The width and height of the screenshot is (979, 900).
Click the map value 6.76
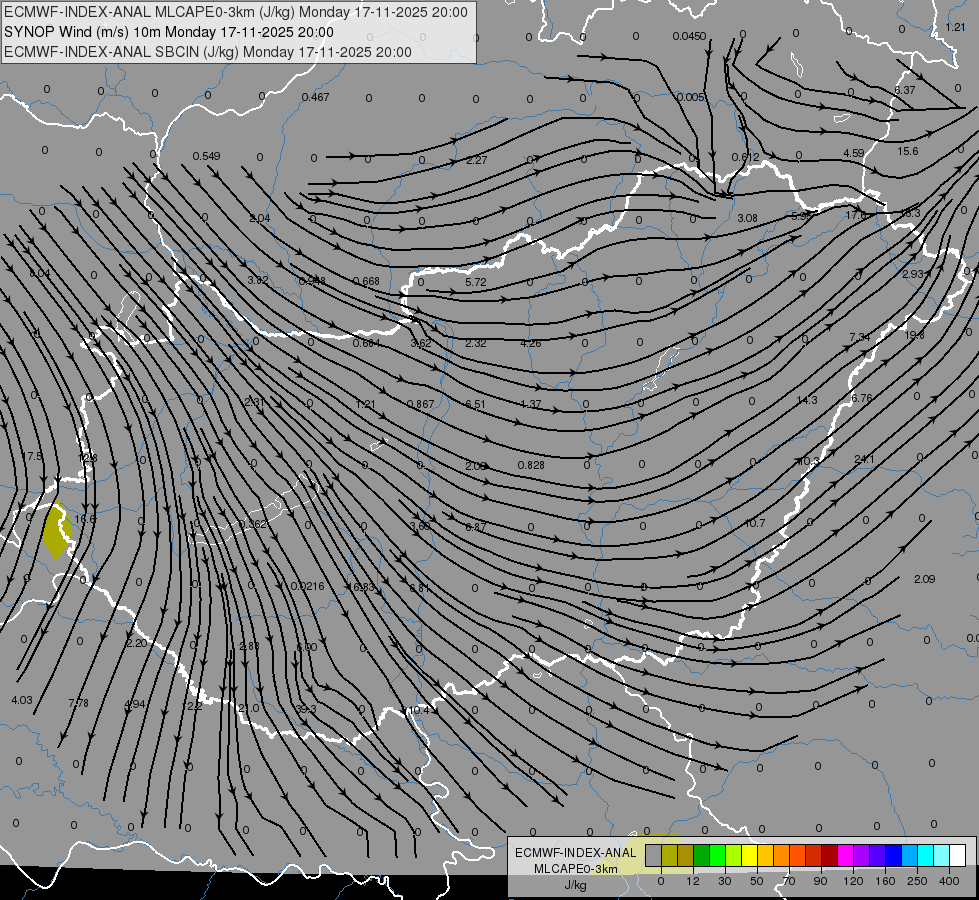tap(862, 398)
